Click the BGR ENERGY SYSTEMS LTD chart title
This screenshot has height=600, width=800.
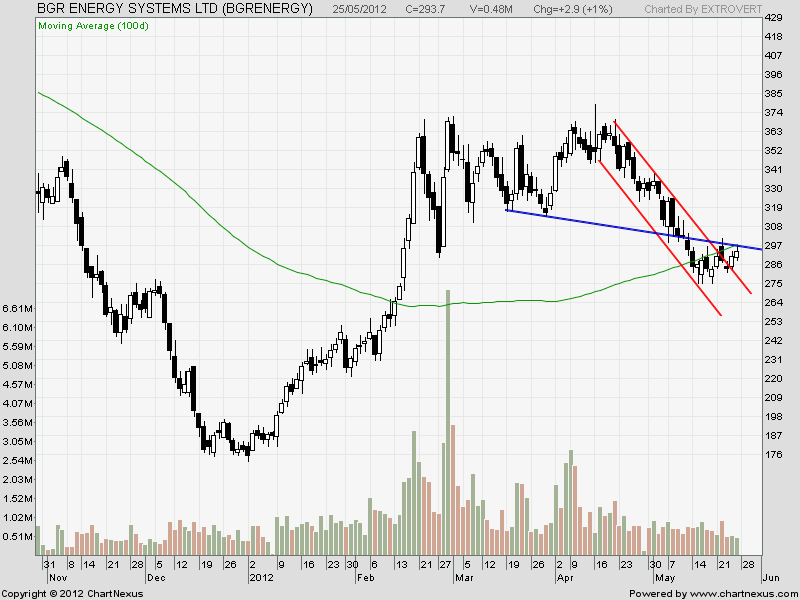point(174,9)
